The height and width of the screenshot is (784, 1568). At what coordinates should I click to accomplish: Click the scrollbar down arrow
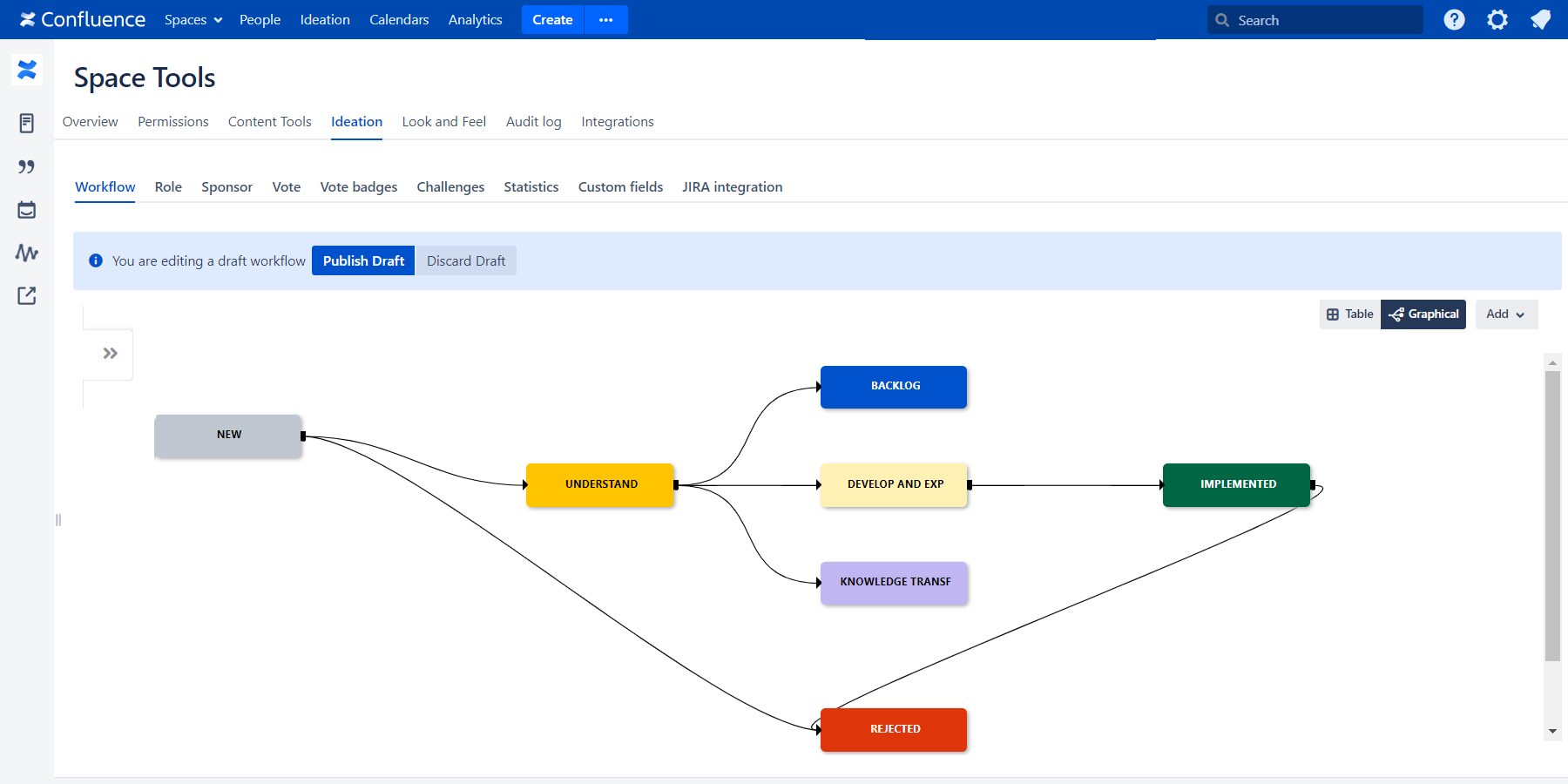(1552, 731)
